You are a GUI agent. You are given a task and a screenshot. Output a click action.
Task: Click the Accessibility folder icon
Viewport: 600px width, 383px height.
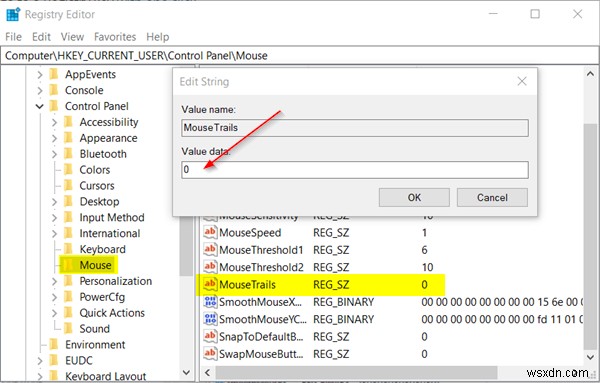[x=68, y=122]
